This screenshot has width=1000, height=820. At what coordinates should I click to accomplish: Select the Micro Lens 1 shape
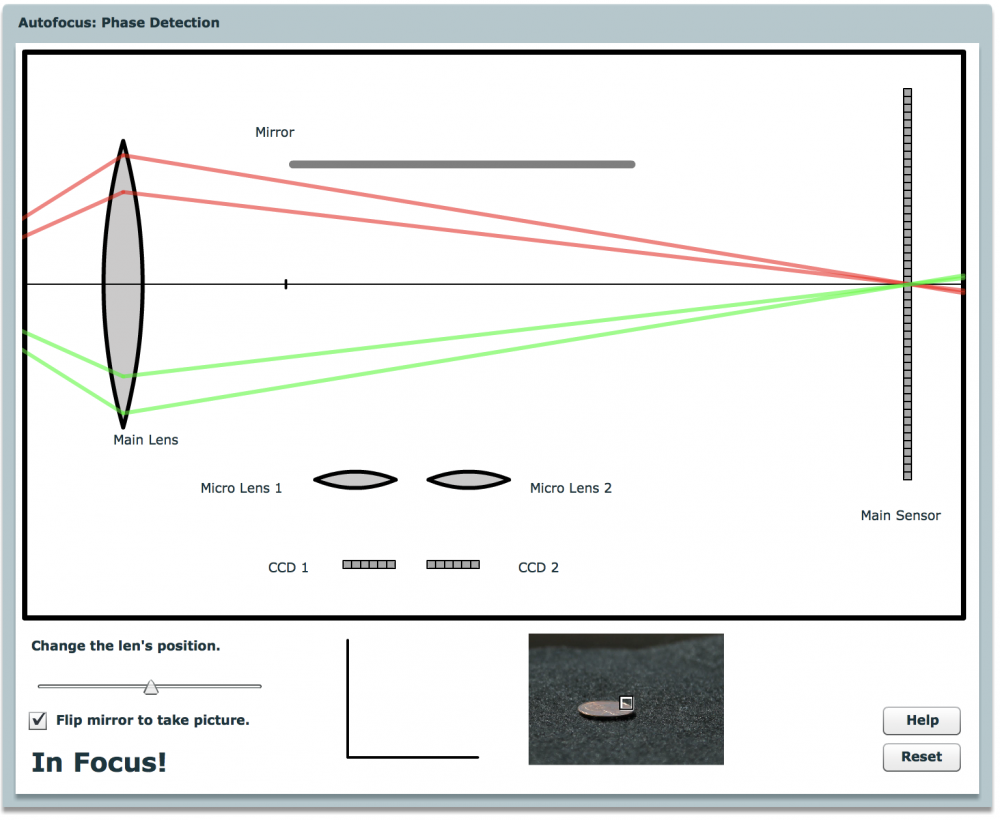[x=355, y=480]
